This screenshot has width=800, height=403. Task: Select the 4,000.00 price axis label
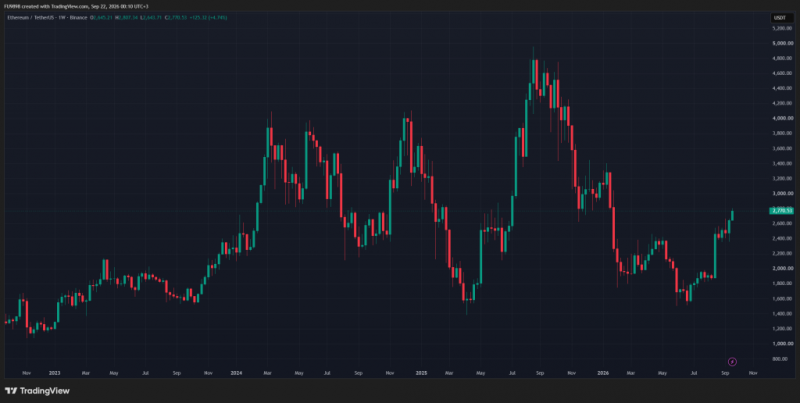pos(782,118)
